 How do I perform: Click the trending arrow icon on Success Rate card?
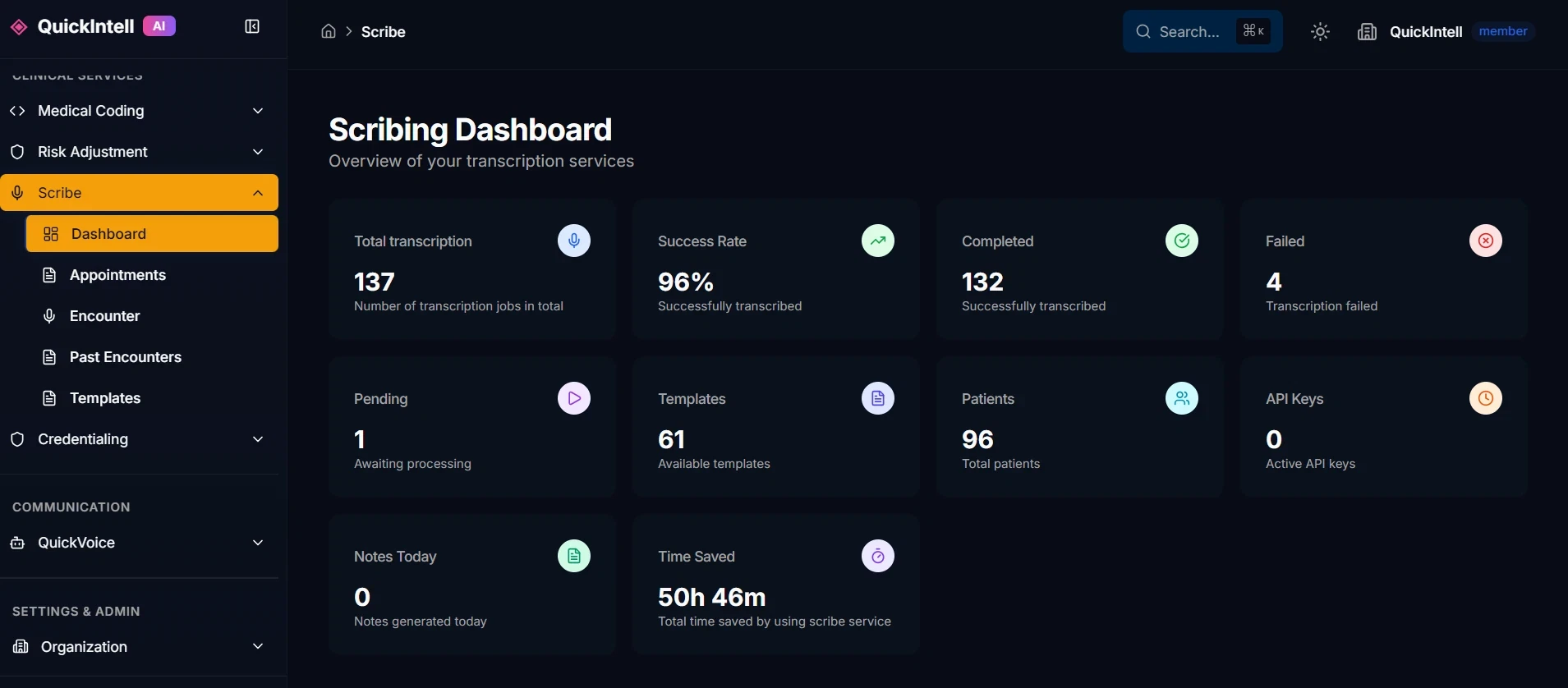[x=878, y=241]
